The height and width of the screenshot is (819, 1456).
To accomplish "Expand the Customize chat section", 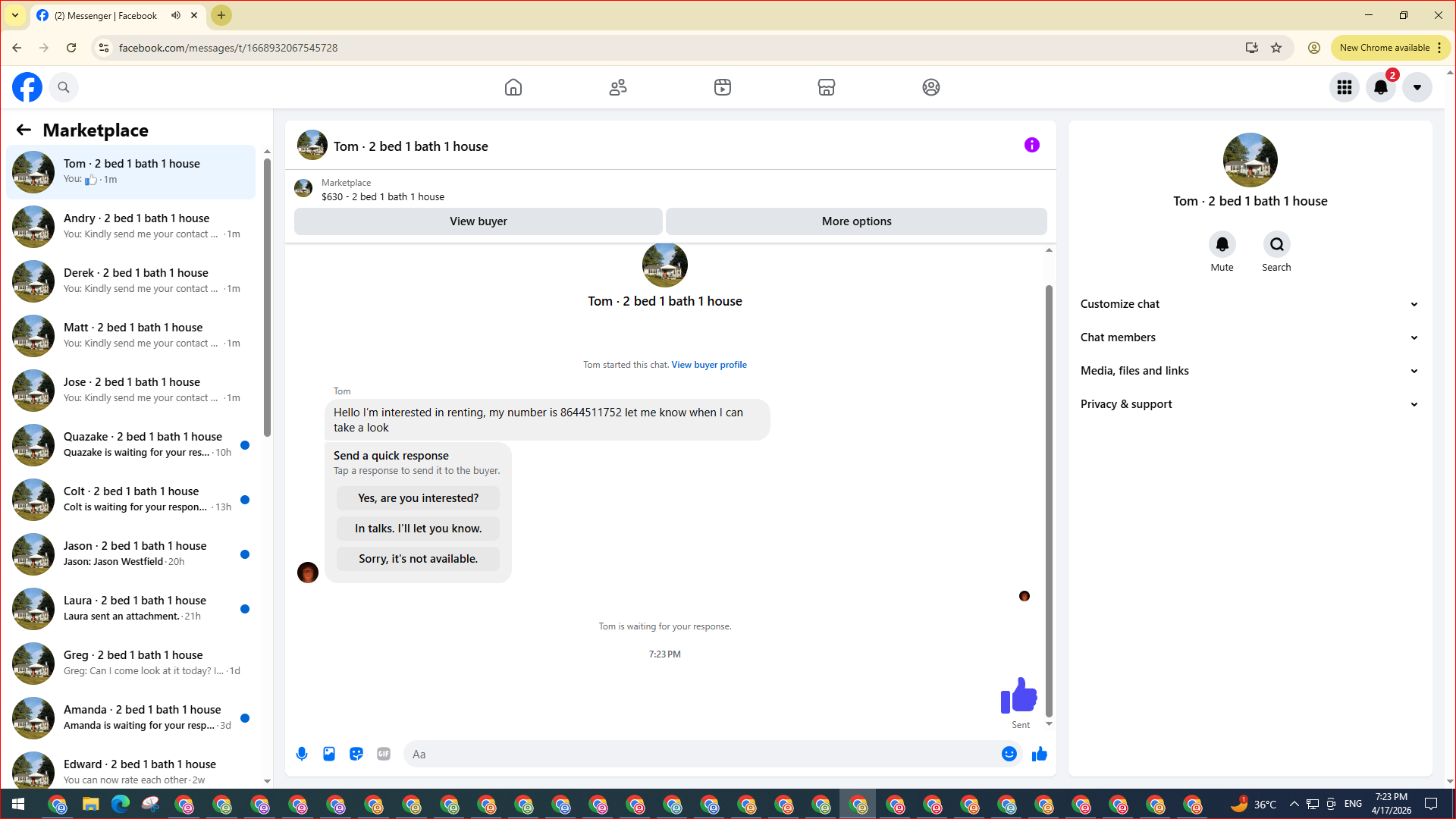I will click(1249, 304).
